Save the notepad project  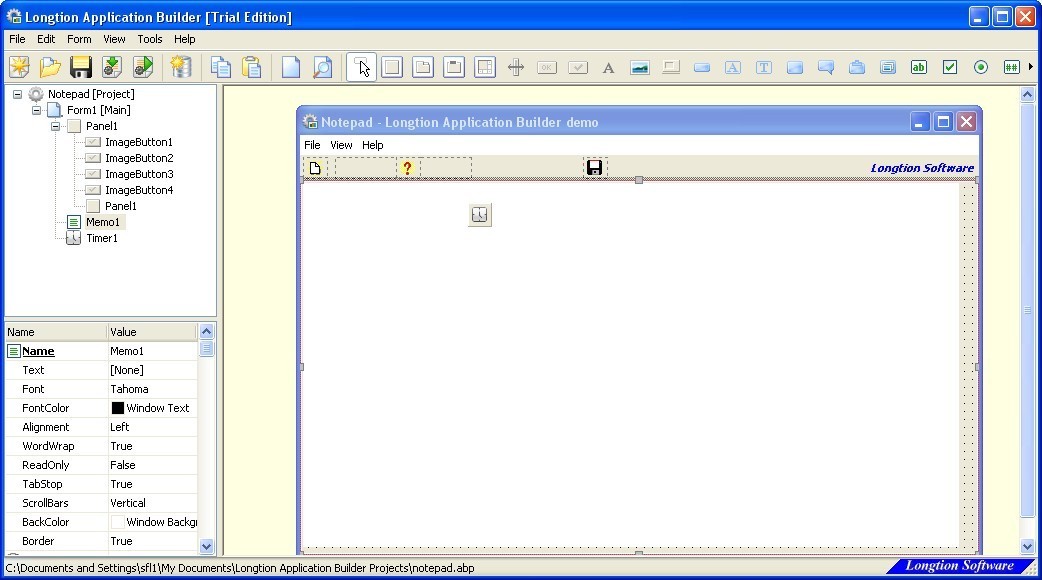pyautogui.click(x=80, y=66)
